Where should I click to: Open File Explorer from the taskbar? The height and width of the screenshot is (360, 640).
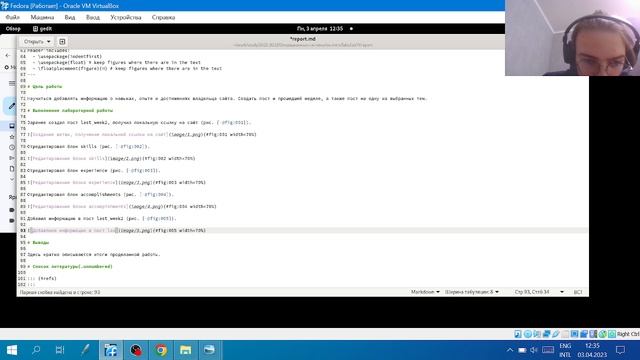185,350
